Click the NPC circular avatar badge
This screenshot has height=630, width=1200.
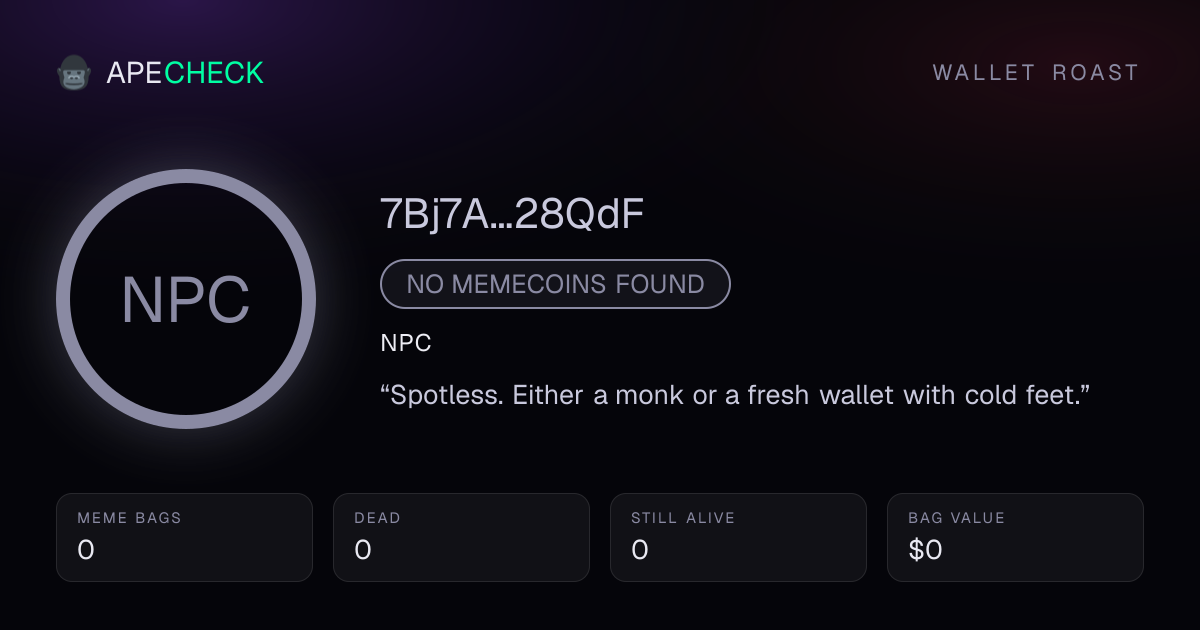[x=186, y=299]
